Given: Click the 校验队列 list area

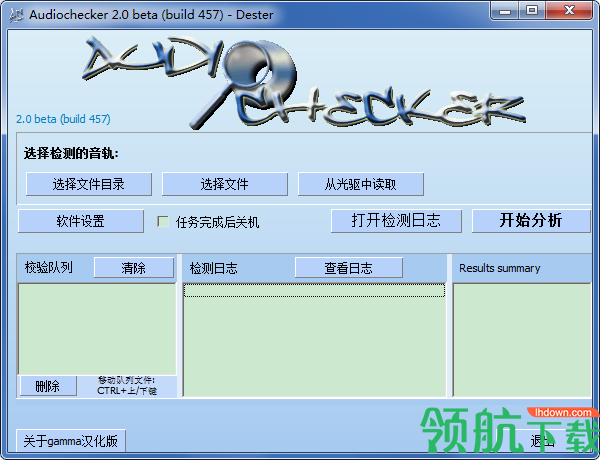Looking at the screenshot, I should tap(97, 329).
